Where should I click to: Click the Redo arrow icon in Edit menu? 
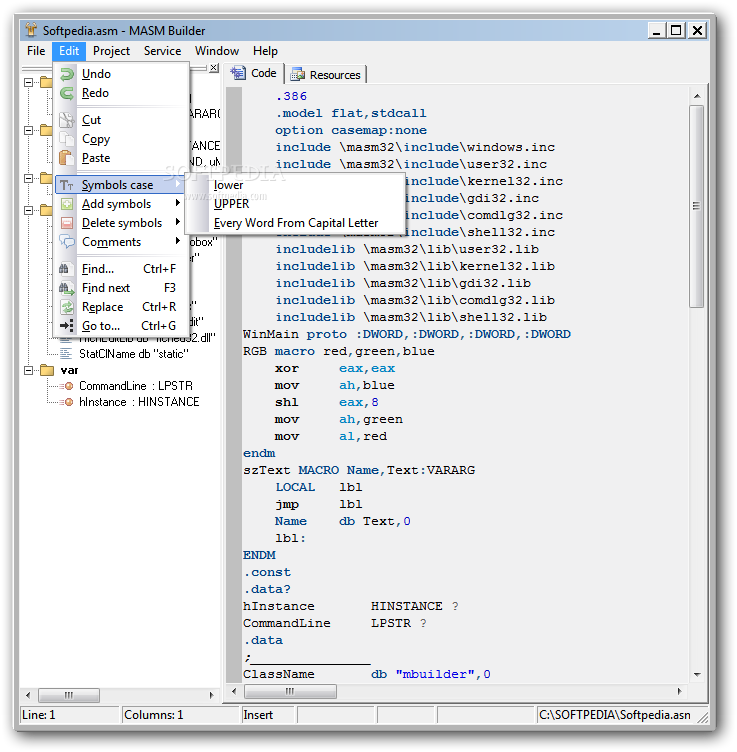tap(67, 93)
